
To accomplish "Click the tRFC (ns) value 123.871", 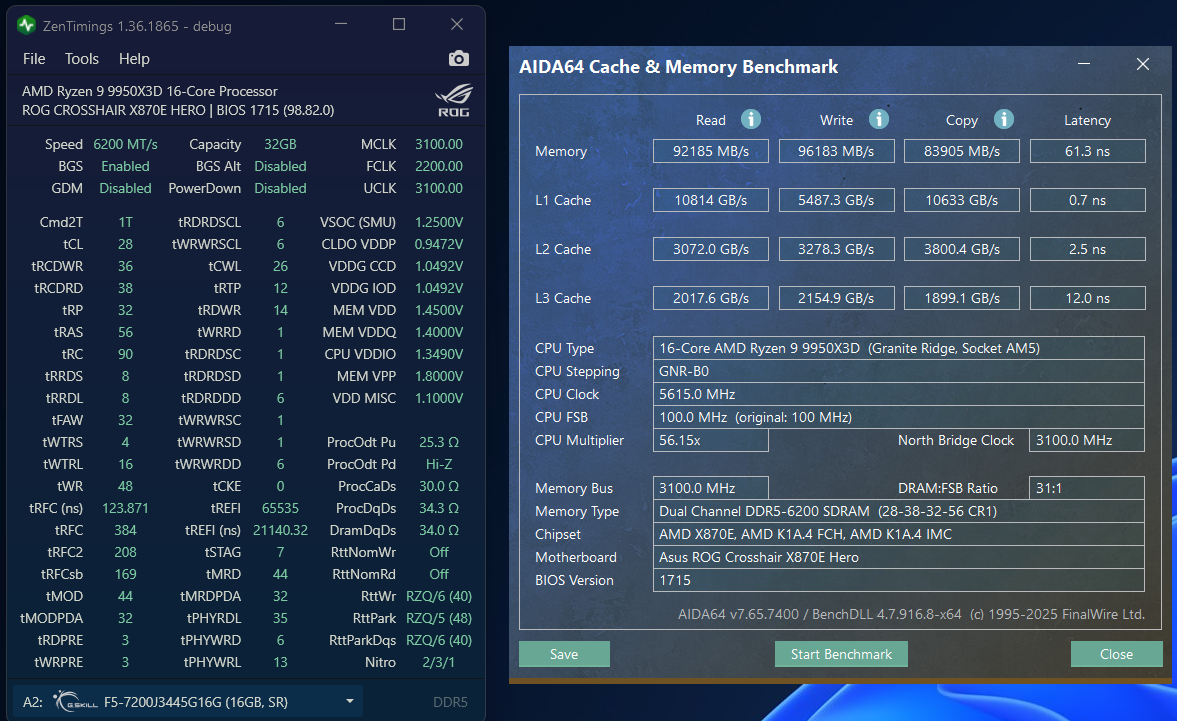I will 125,508.
